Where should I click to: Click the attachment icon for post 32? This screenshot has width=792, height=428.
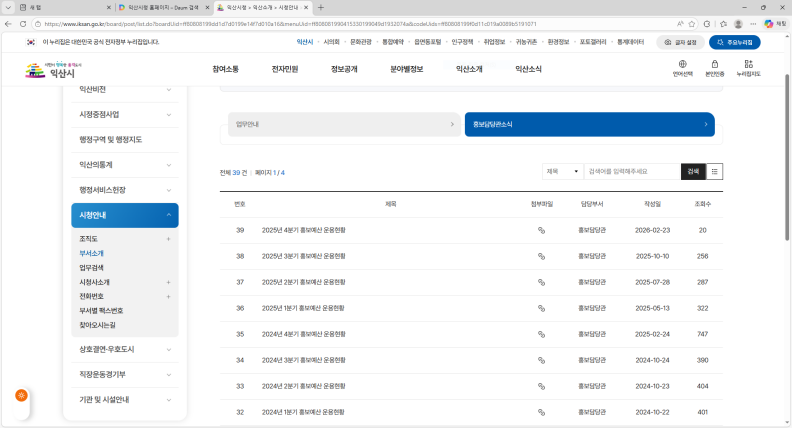(x=541, y=412)
